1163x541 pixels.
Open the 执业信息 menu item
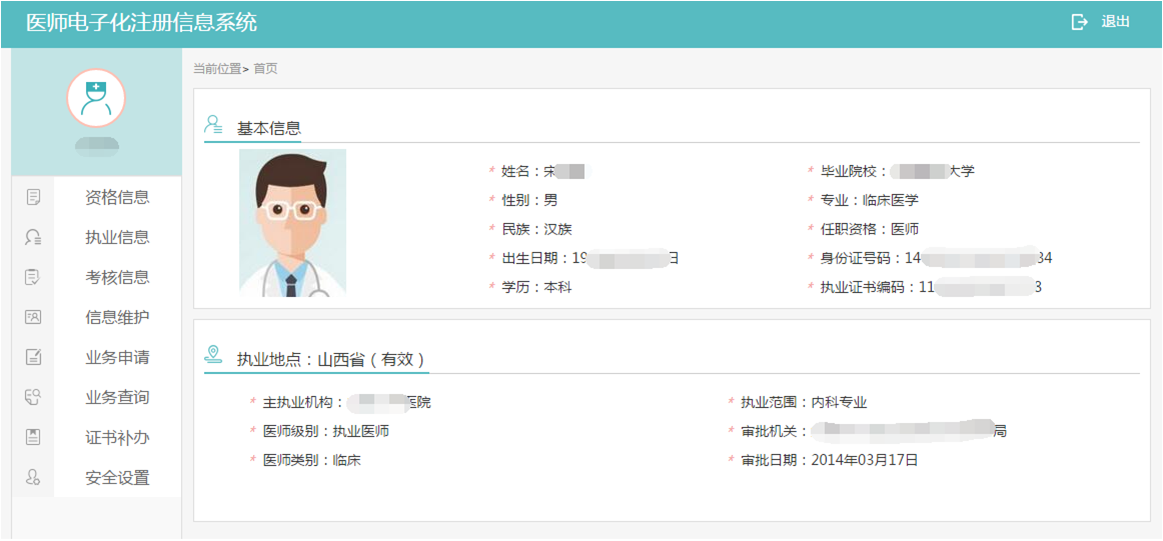(x=117, y=237)
